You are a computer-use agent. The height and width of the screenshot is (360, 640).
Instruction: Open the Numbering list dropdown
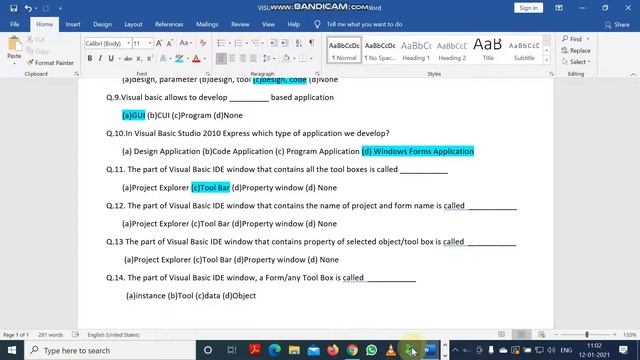(247, 43)
